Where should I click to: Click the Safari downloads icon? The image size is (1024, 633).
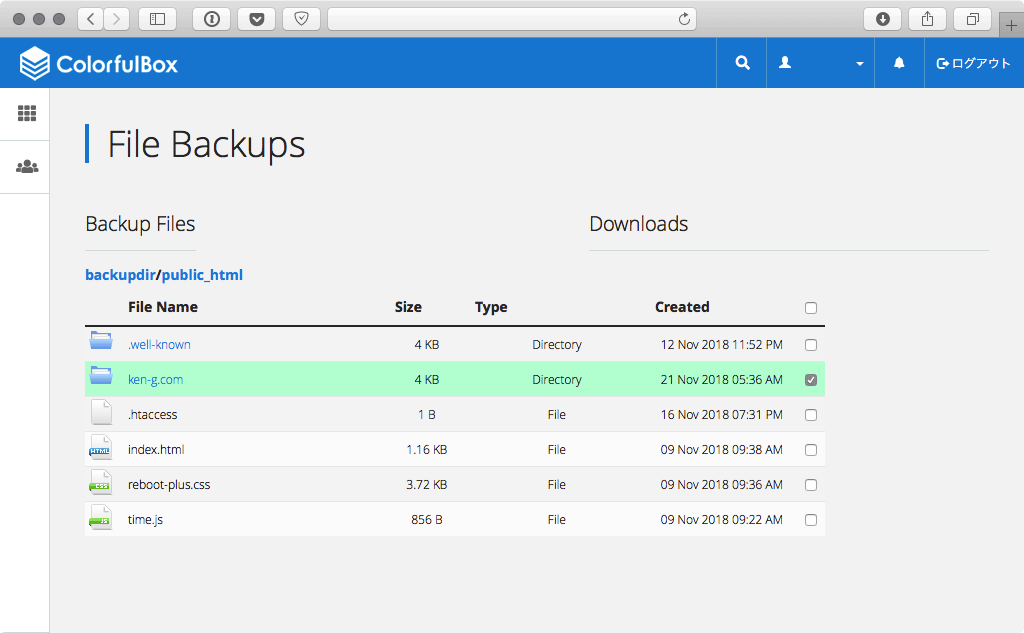[x=882, y=19]
